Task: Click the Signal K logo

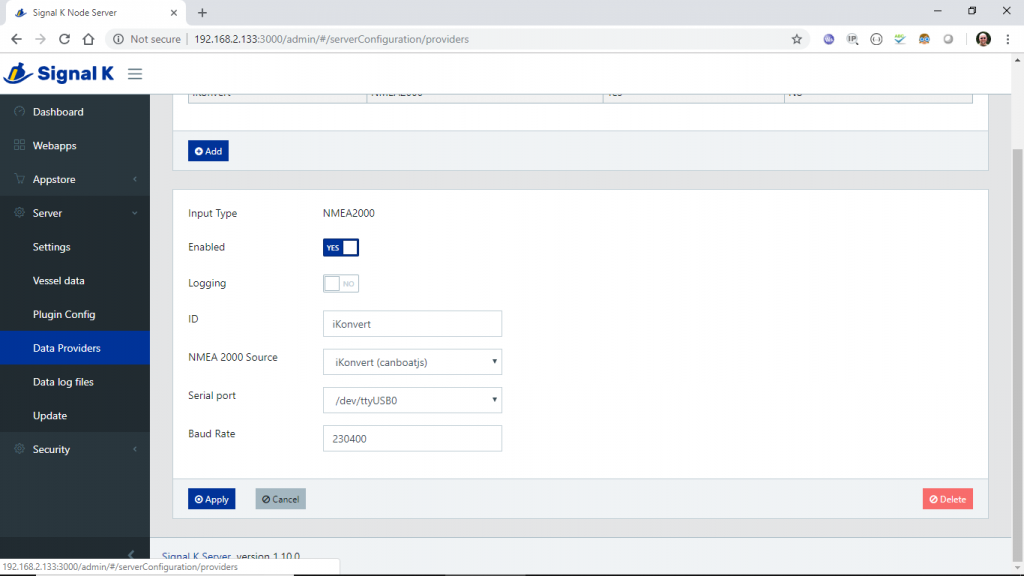Action: click(60, 74)
